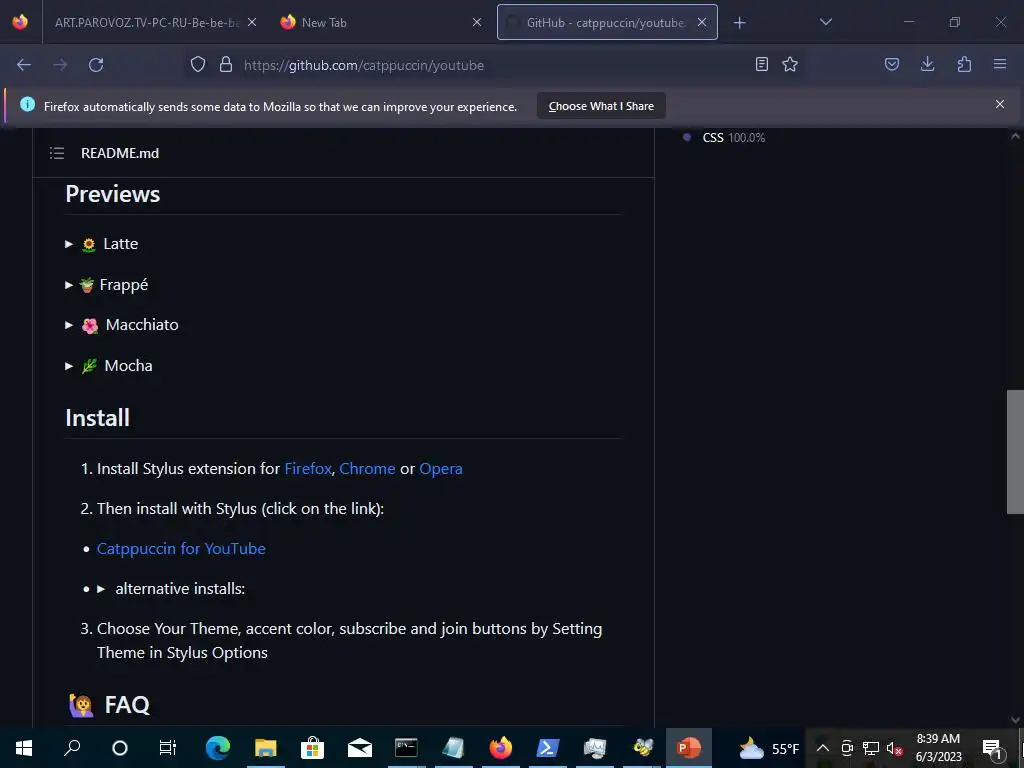Open the notification center icon
This screenshot has height=768, width=1024.
tap(993, 749)
